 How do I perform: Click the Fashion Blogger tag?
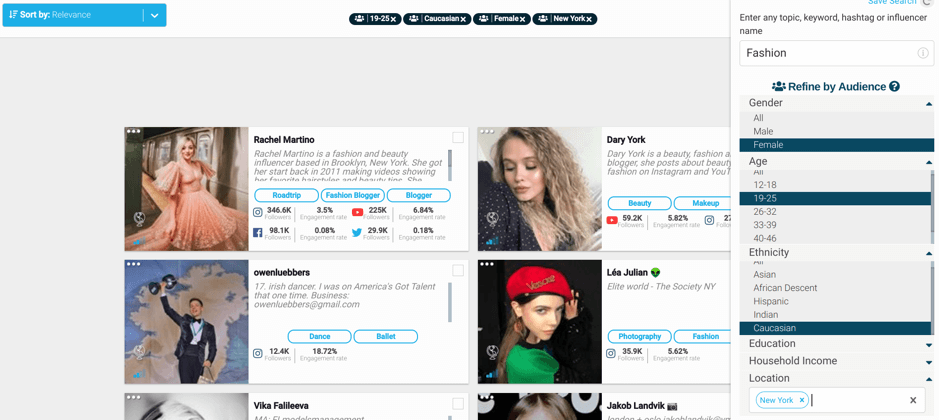(x=353, y=195)
